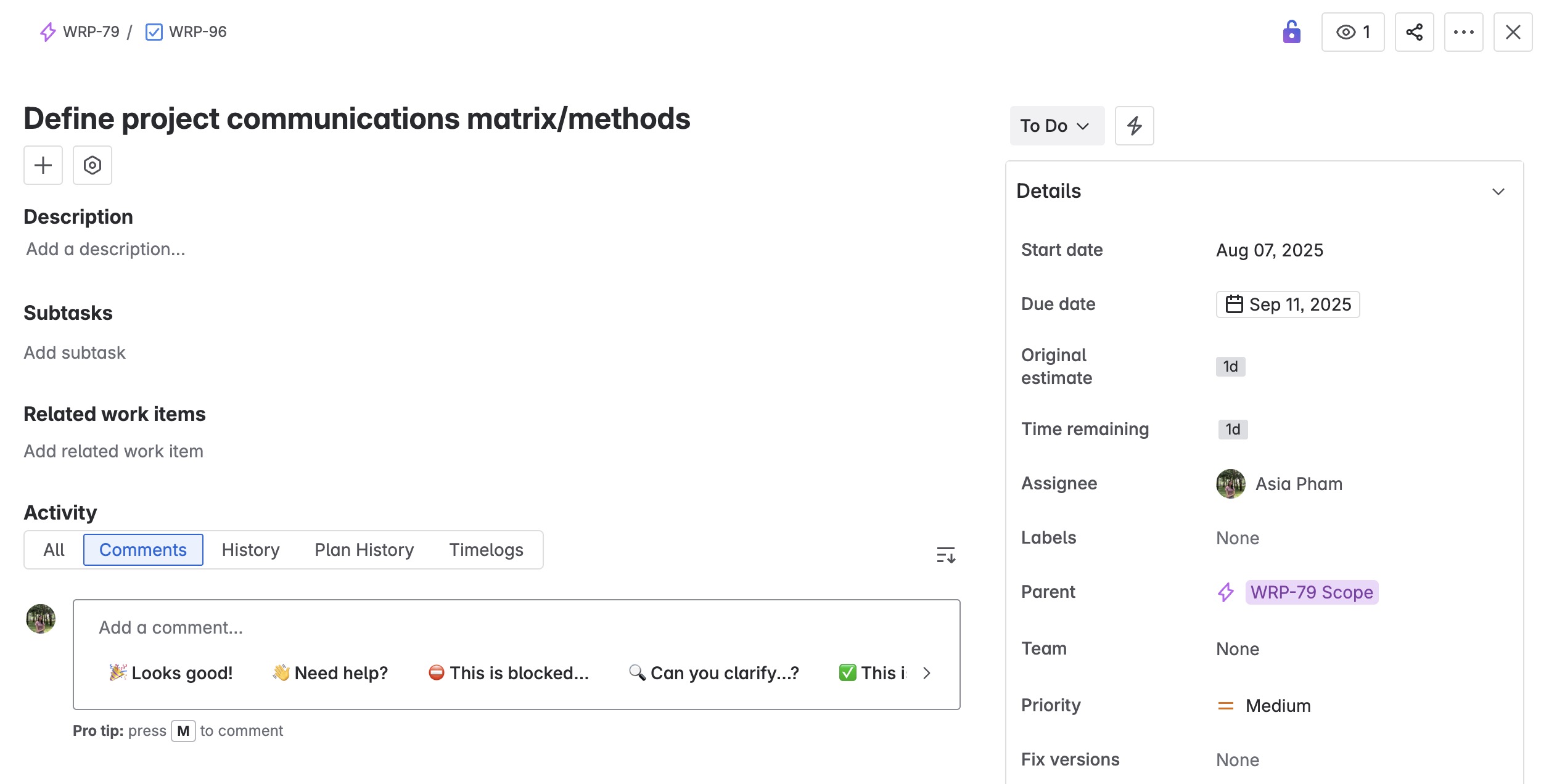Switch to the History tab
Screen dimensions: 1549x784
point(250,550)
